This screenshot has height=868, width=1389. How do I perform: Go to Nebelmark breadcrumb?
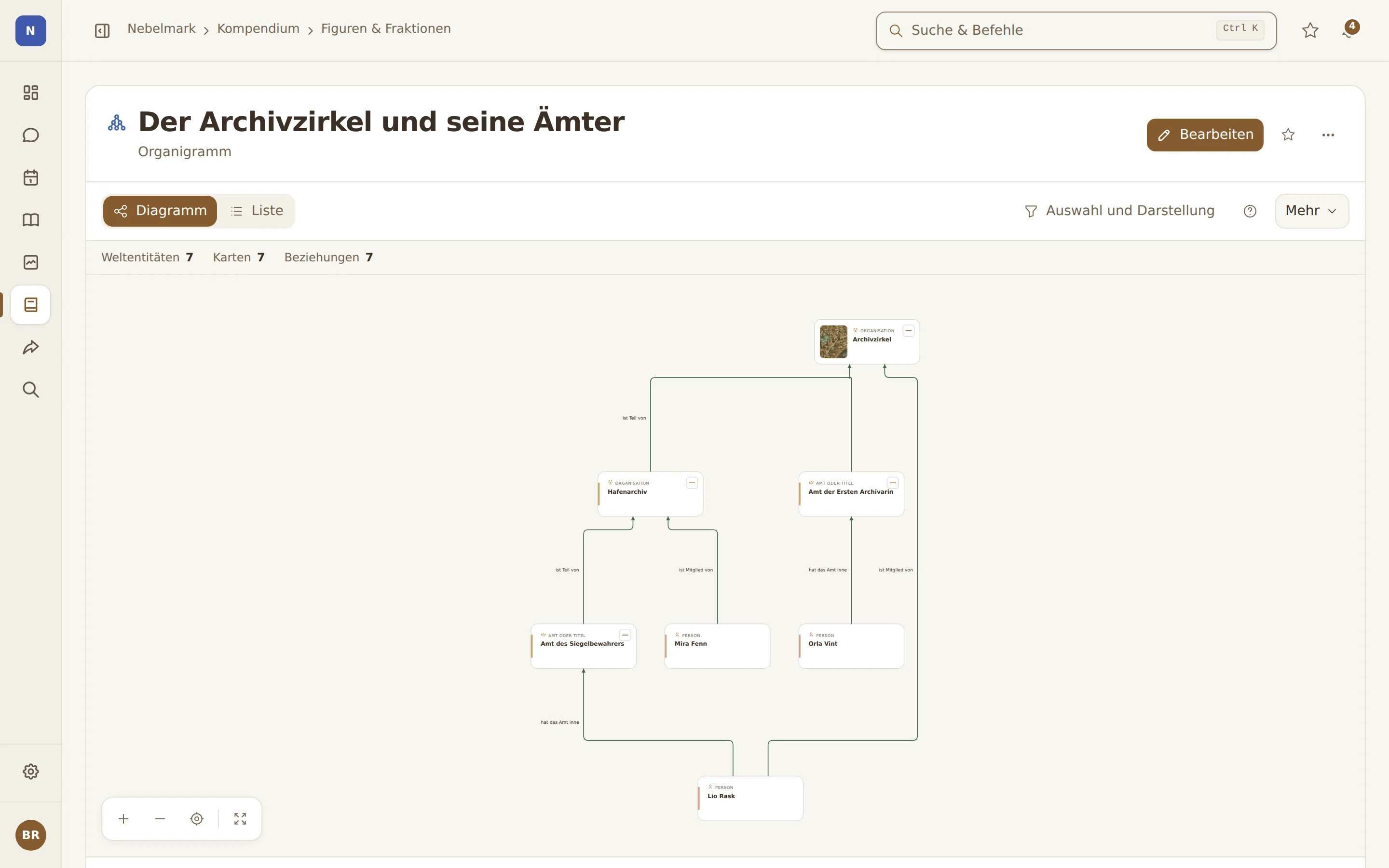click(x=161, y=29)
